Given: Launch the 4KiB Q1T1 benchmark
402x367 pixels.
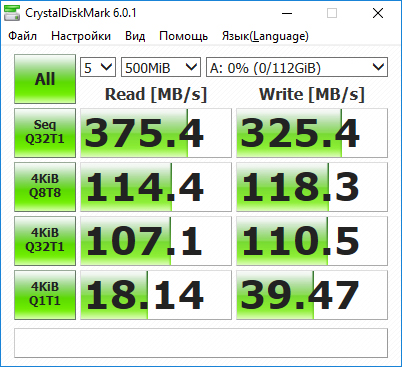Looking at the screenshot, I should [x=45, y=295].
